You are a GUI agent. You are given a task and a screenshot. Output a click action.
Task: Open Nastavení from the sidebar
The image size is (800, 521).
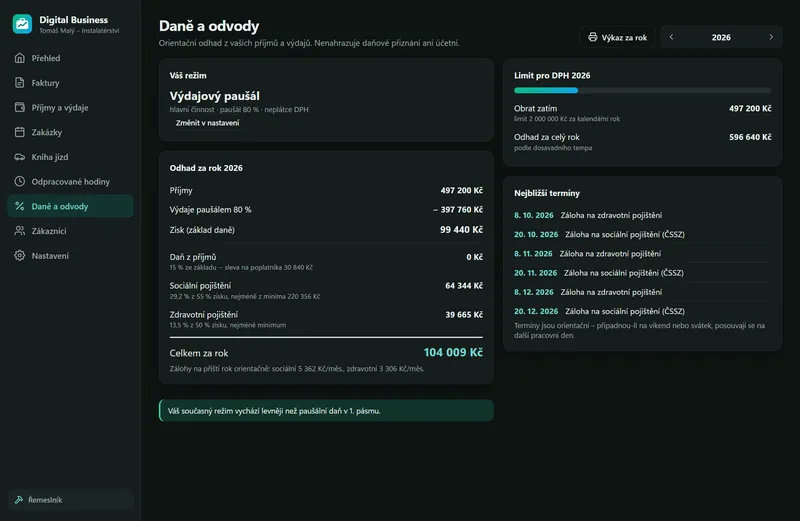tap(70, 255)
